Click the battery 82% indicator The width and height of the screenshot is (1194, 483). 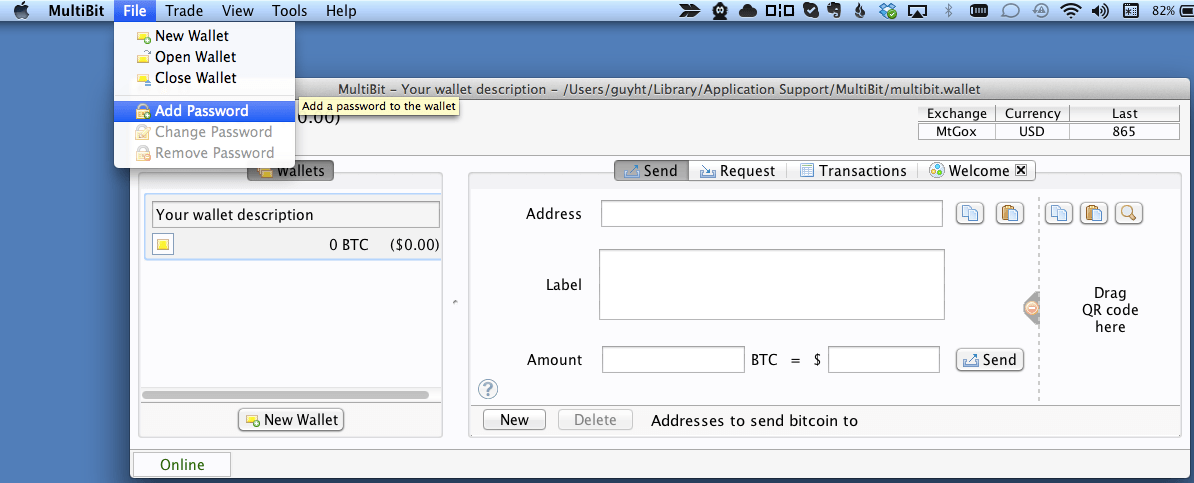tap(1173, 11)
